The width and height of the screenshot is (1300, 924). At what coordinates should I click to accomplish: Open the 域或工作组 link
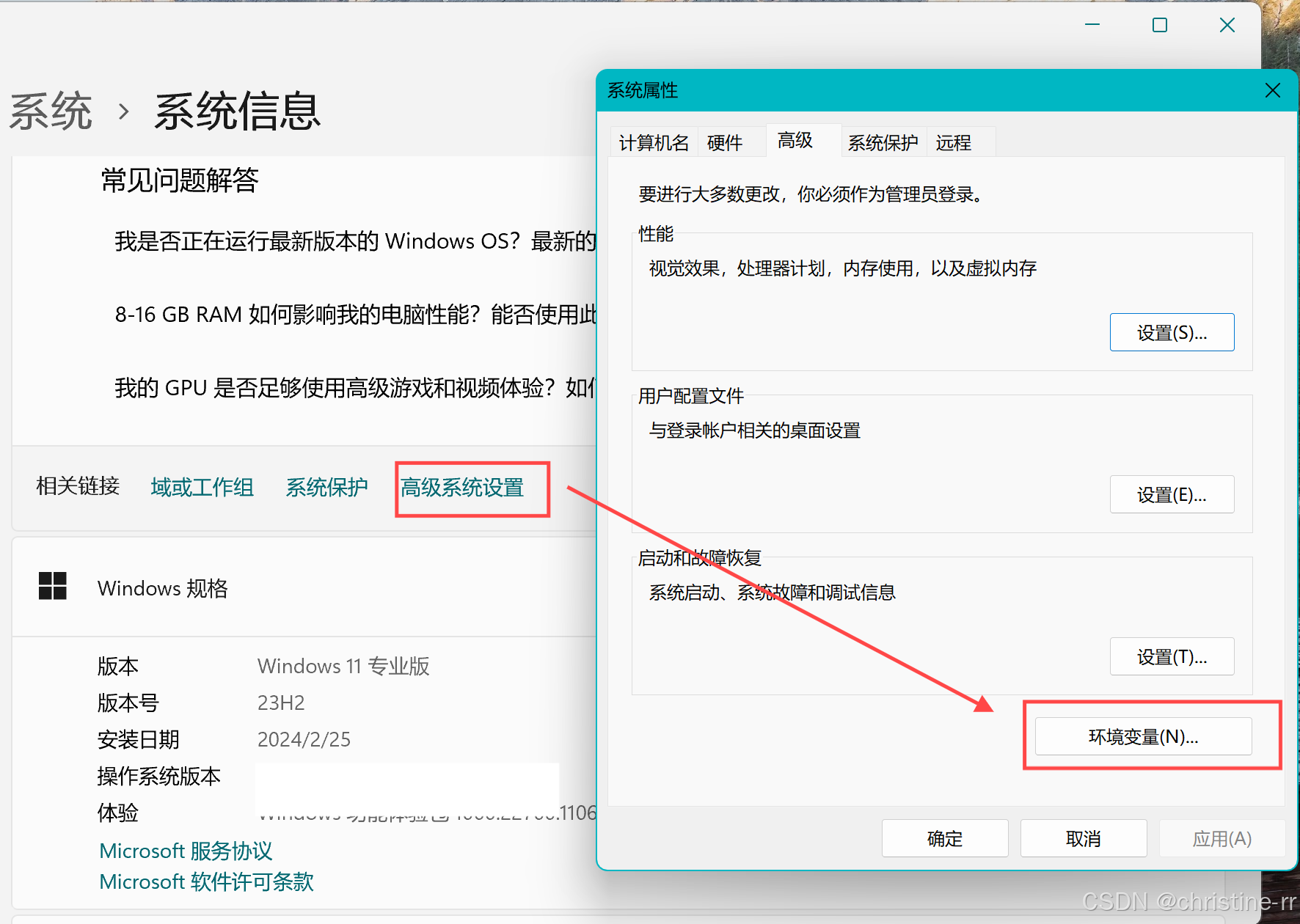click(x=202, y=488)
